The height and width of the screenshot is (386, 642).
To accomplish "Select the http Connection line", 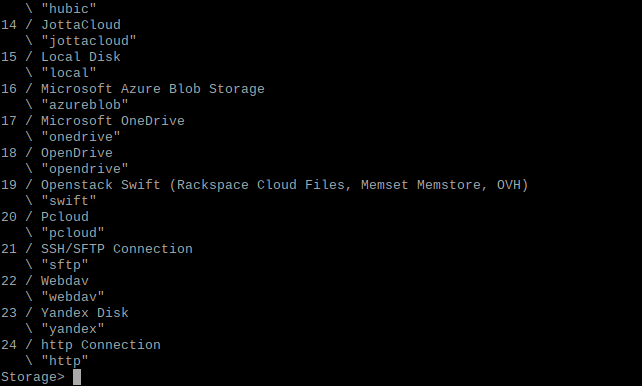I will pos(81,345).
